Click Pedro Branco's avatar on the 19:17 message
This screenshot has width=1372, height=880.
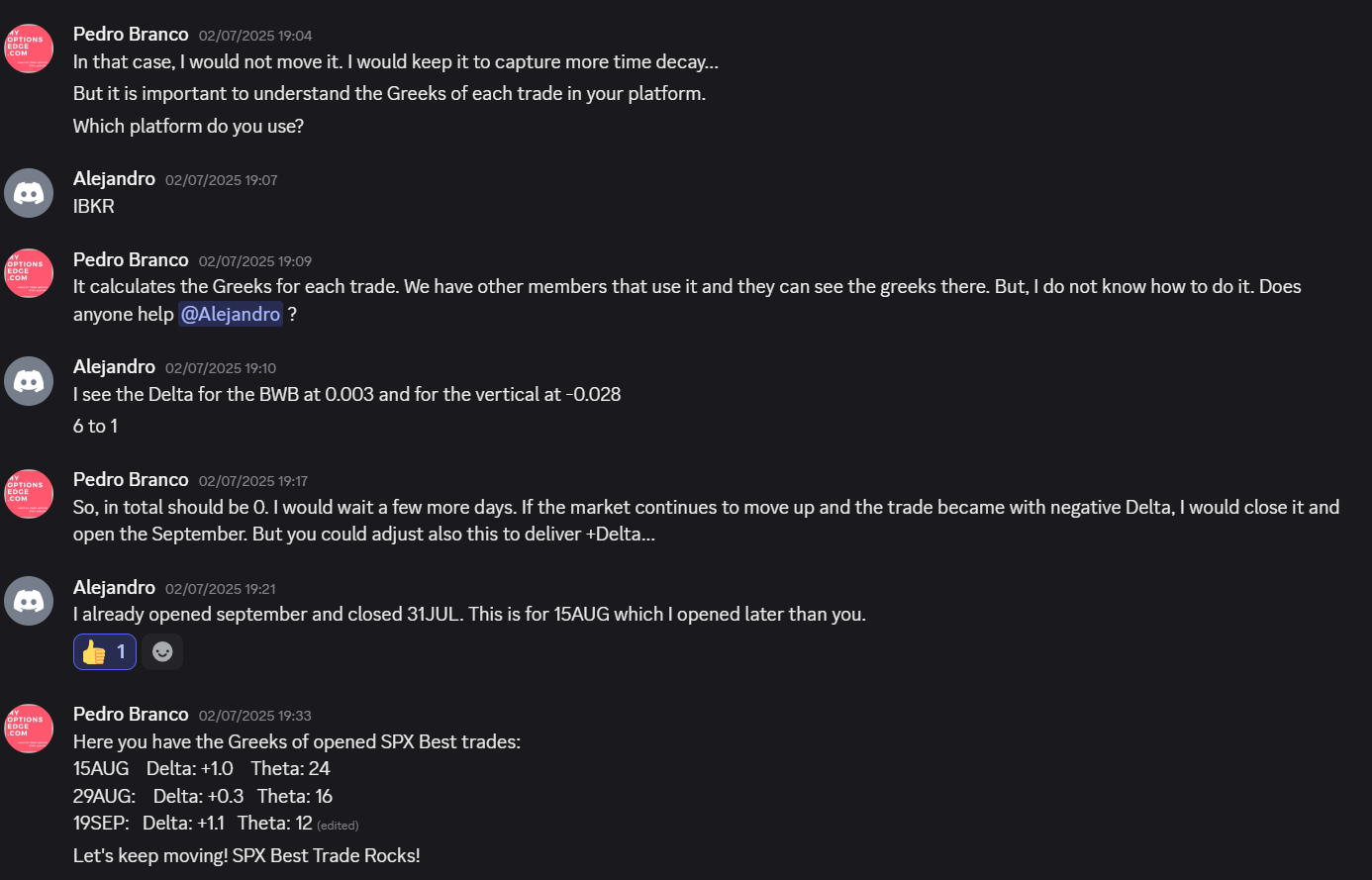click(29, 494)
